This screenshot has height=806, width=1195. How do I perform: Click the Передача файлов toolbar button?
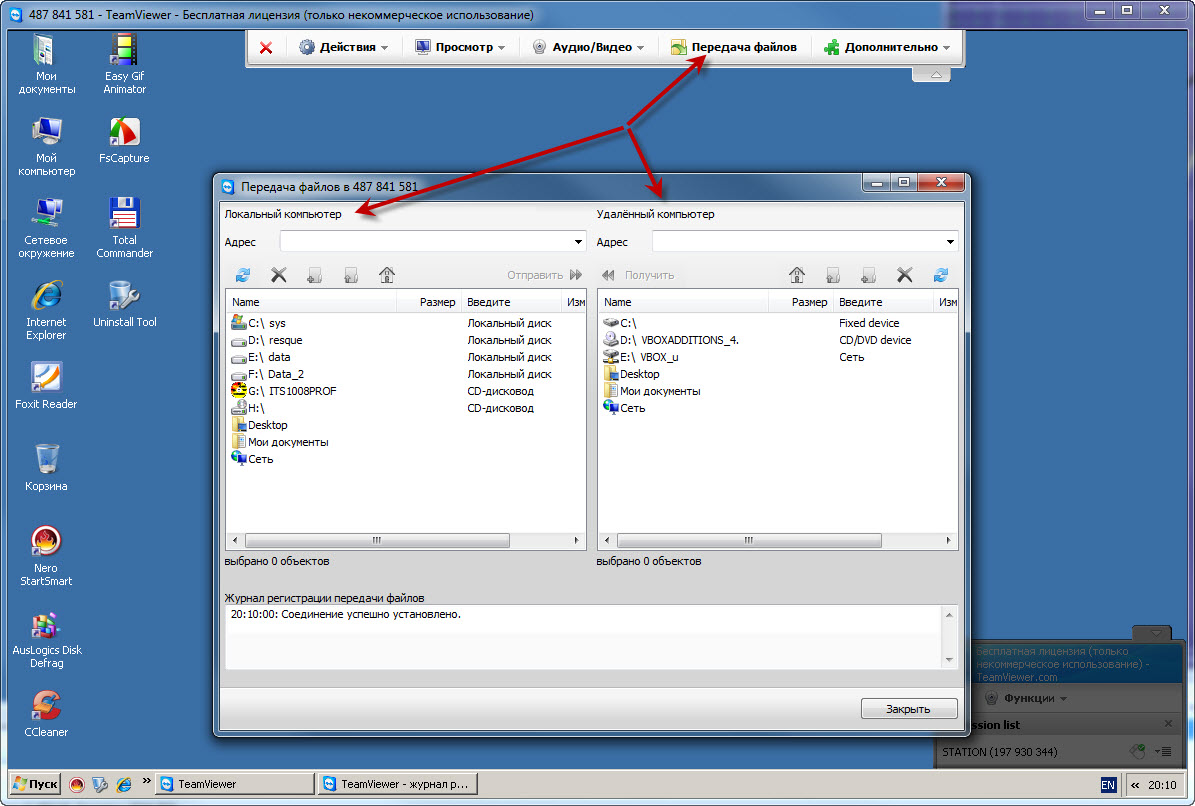pyautogui.click(x=734, y=47)
